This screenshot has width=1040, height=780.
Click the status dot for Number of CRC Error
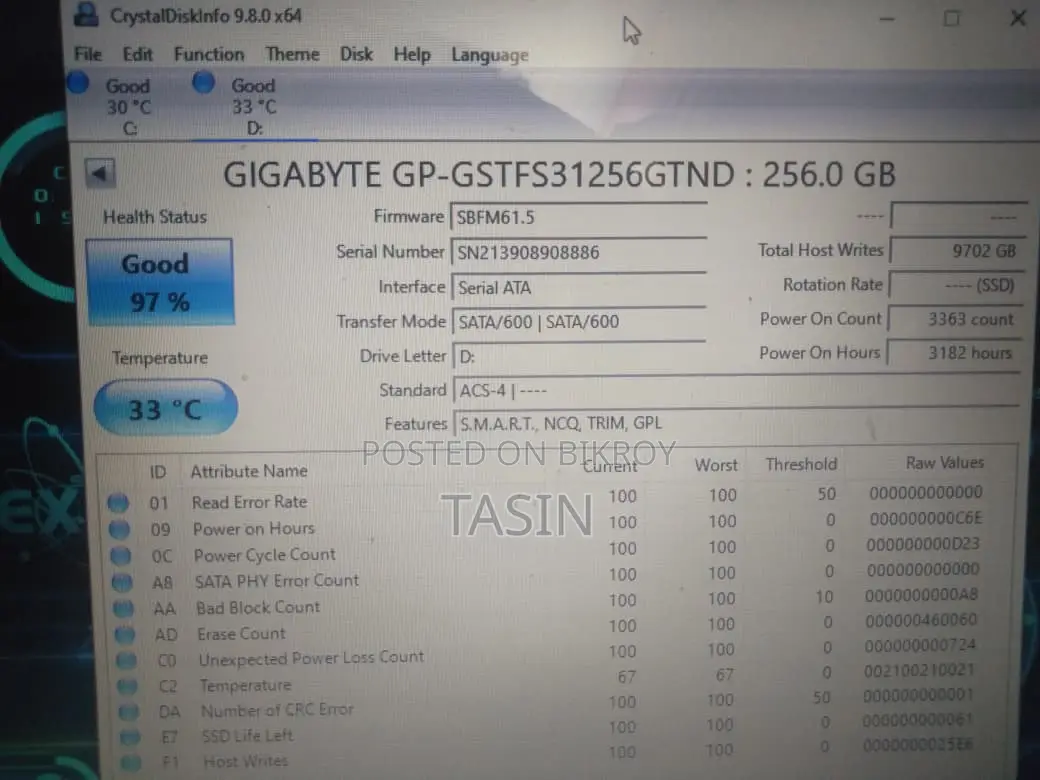[129, 711]
